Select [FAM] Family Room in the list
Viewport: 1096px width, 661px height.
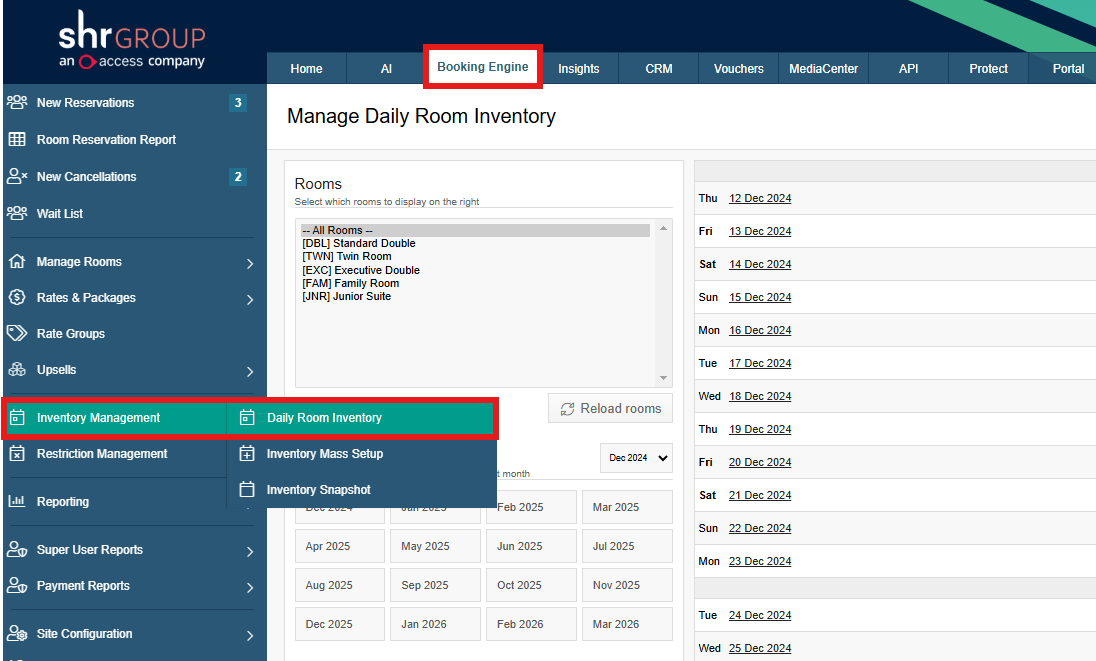pyautogui.click(x=475, y=283)
